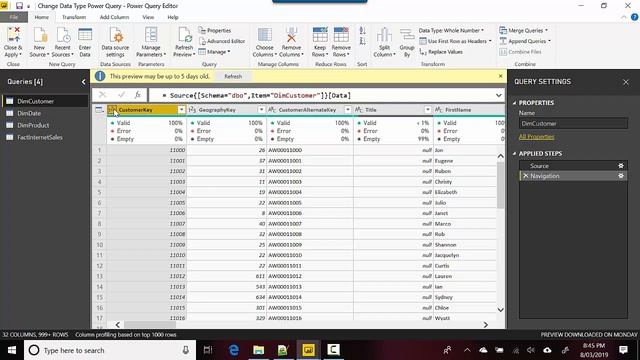
Task: Click the horizontal scrollbar right arrow
Action: (485, 325)
